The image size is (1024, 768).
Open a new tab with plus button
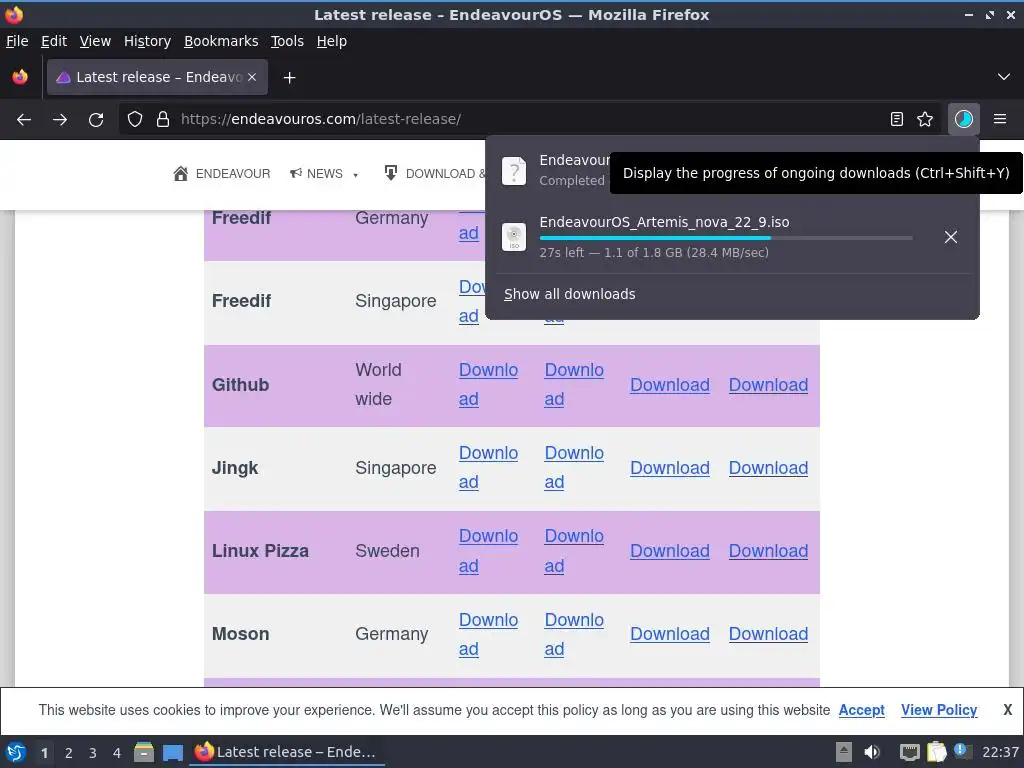(x=289, y=78)
